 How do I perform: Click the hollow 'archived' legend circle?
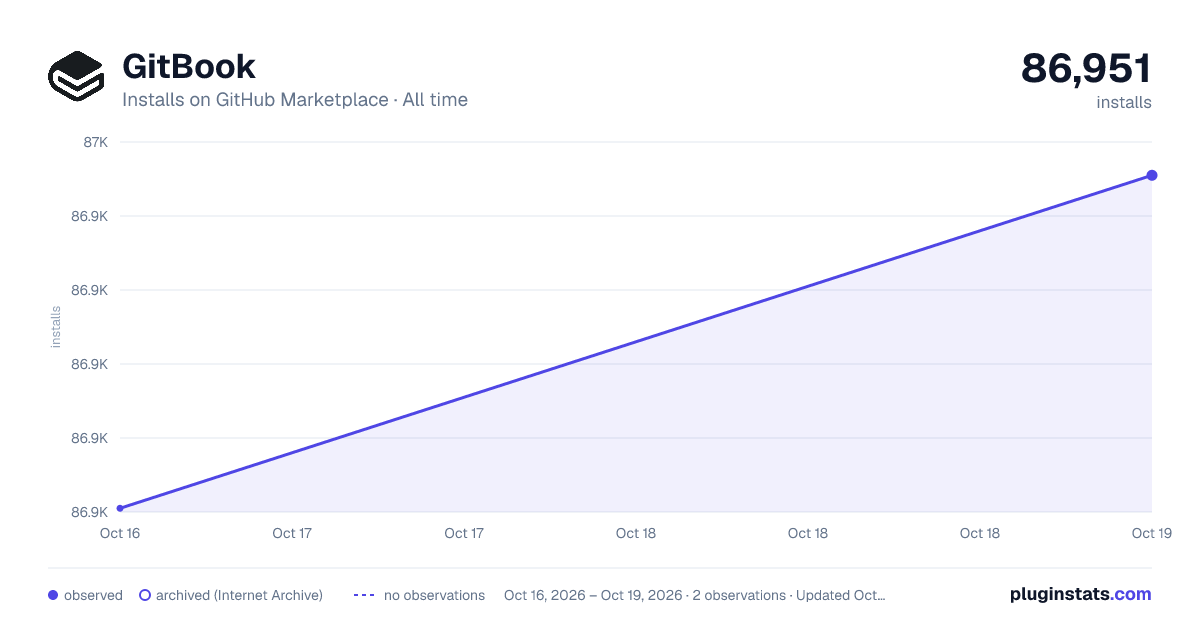click(145, 595)
